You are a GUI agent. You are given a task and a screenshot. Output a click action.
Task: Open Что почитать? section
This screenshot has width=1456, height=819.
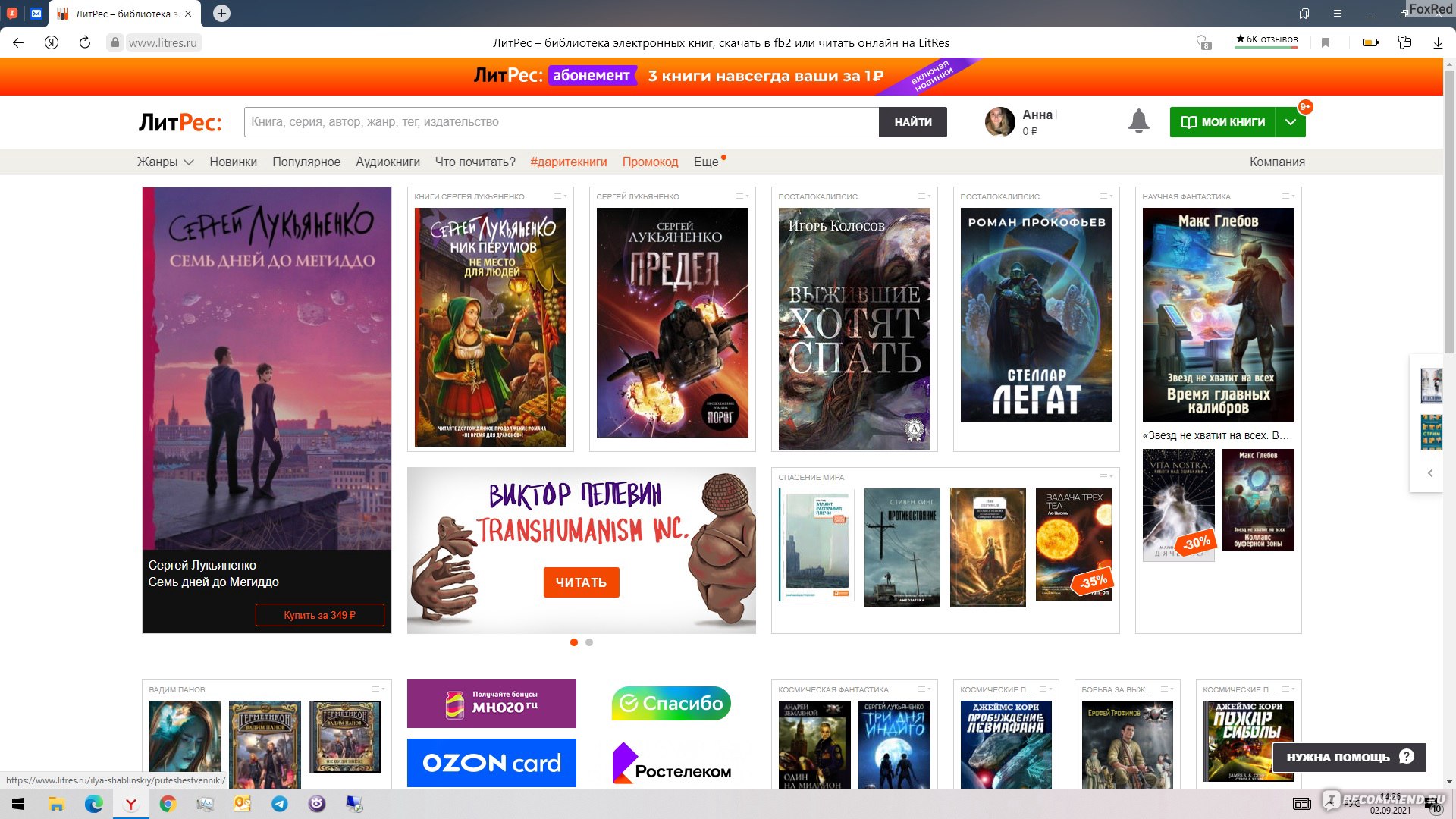click(475, 162)
